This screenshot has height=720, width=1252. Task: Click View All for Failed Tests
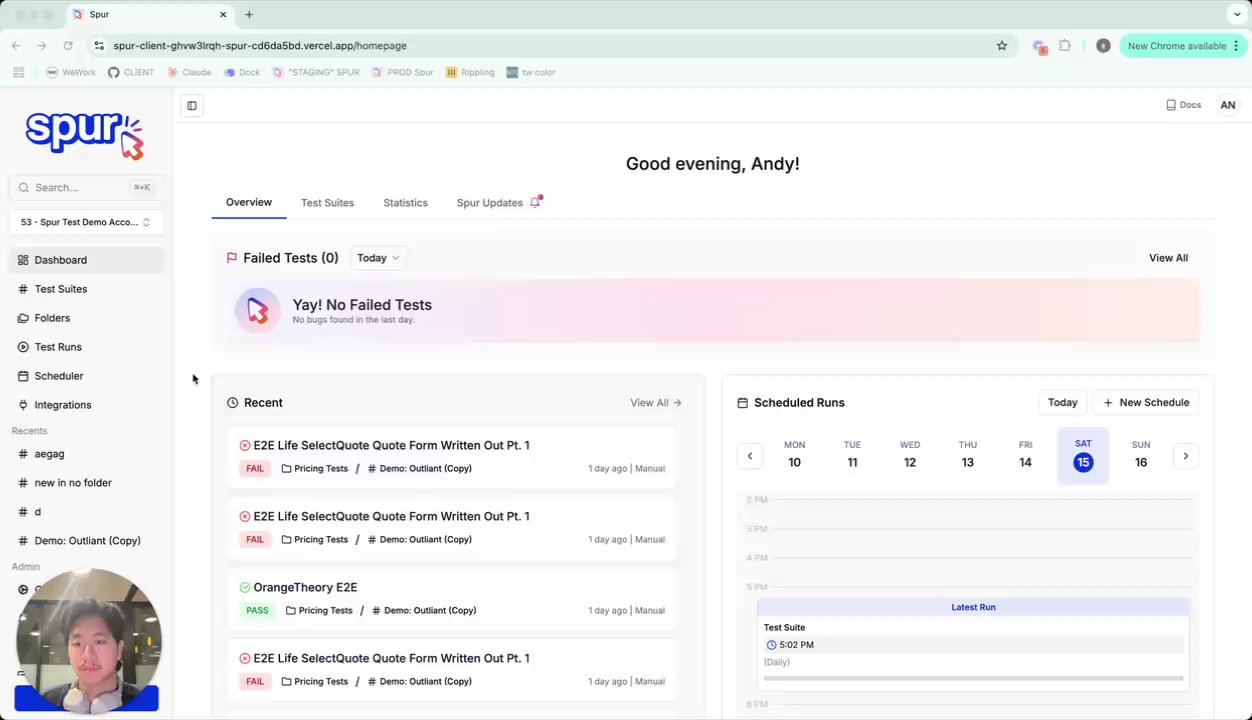(1168, 258)
